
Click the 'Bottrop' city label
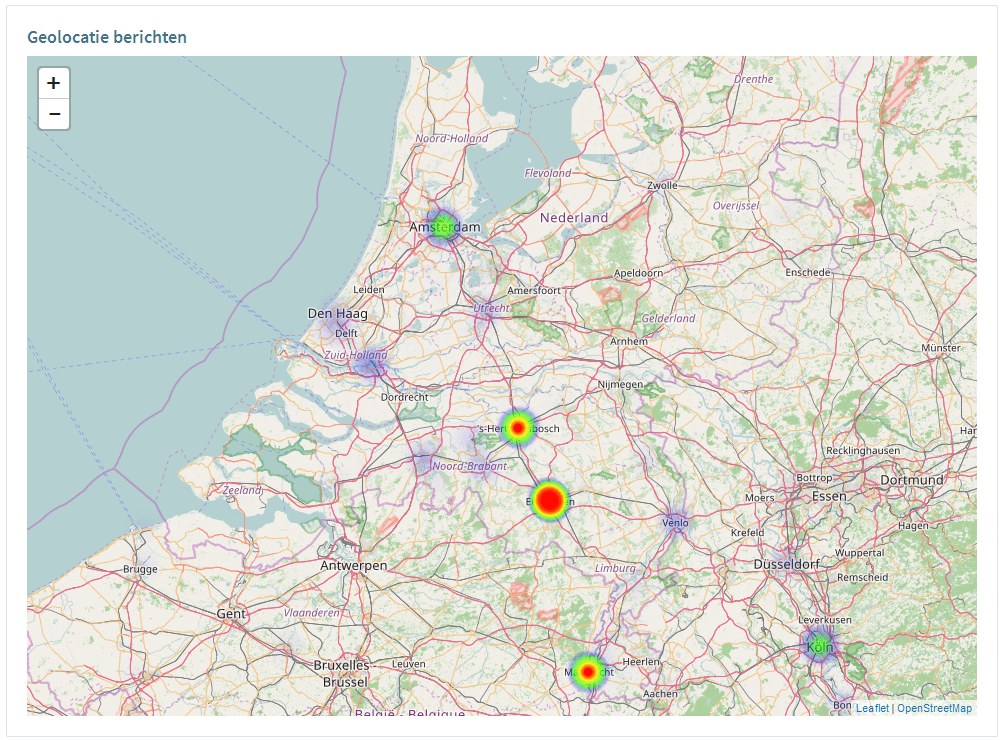click(x=814, y=477)
